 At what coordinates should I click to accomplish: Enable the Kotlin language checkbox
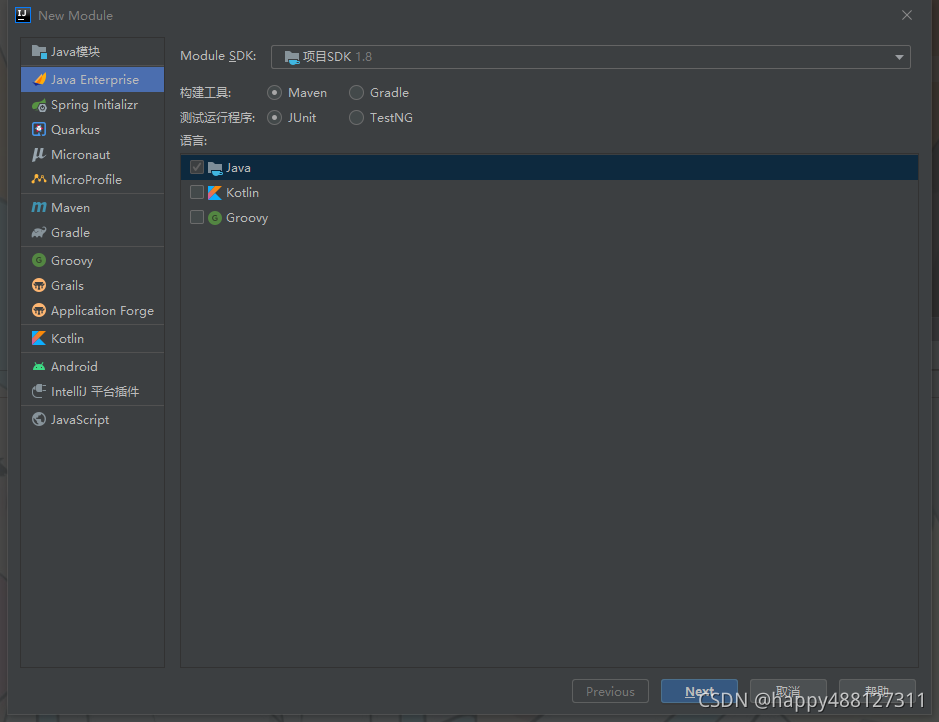point(197,192)
